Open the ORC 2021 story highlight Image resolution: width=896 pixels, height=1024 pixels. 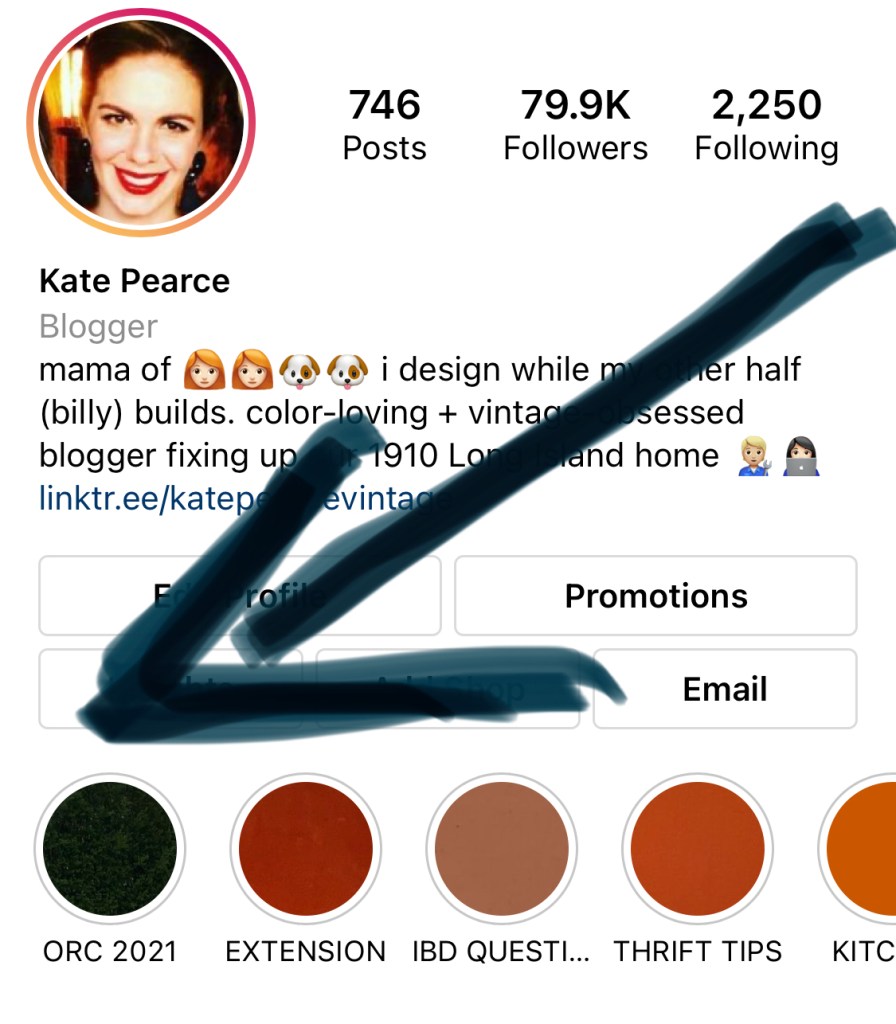(110, 849)
